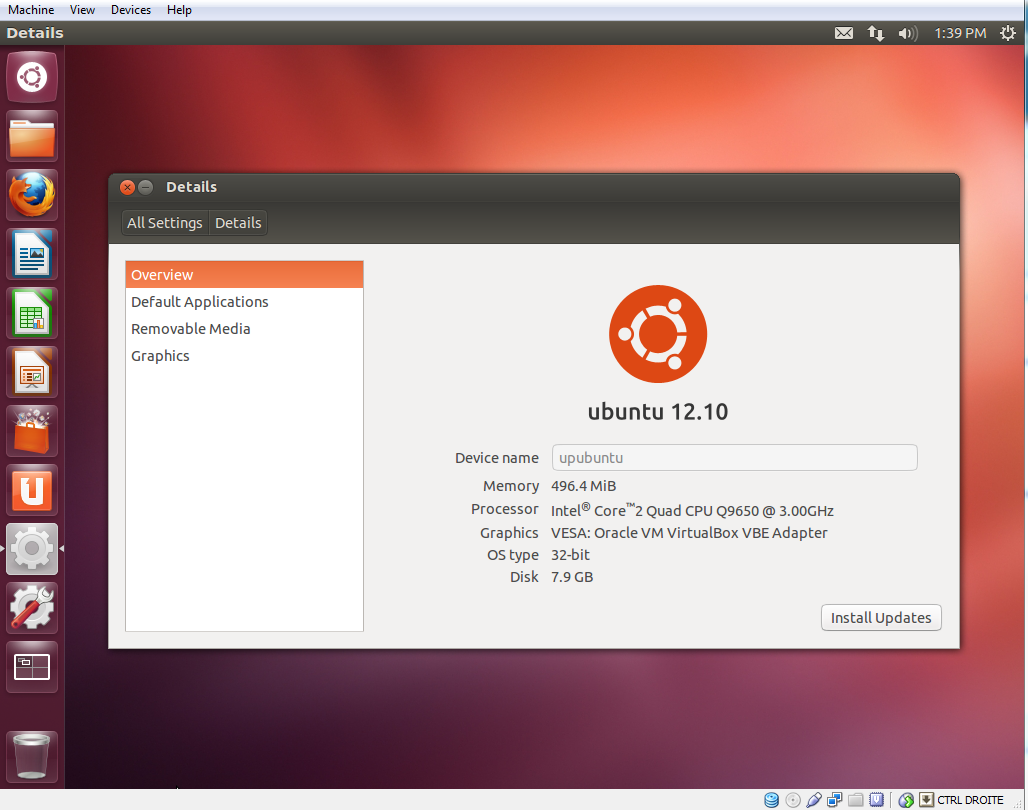
Task: Select Graphics in the sidebar
Action: tap(244, 355)
